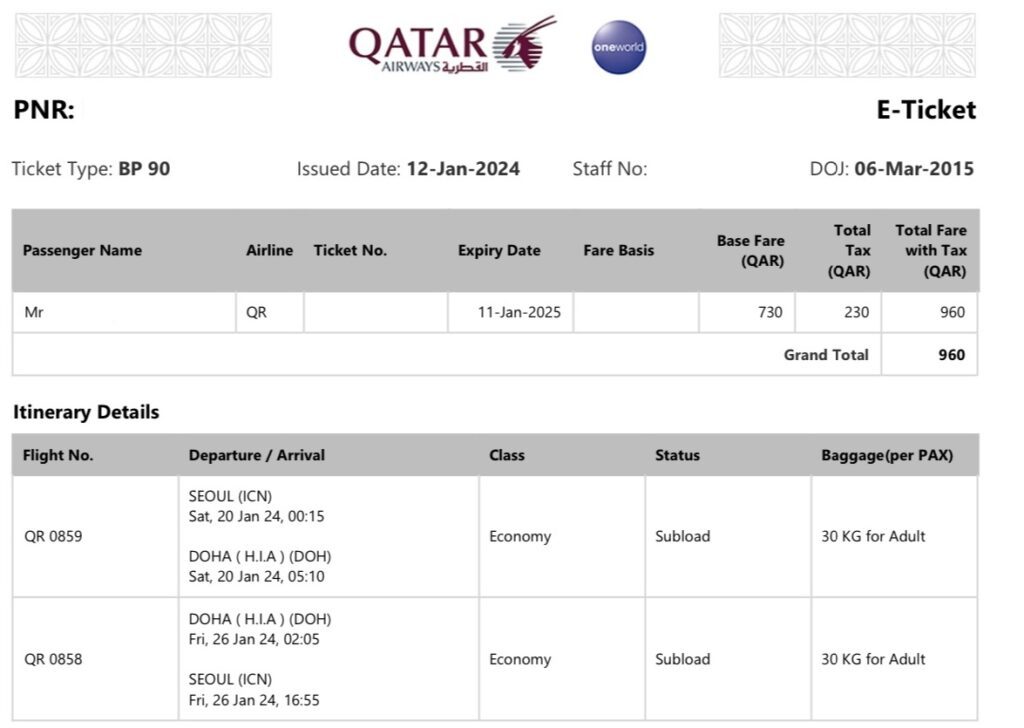The width and height of the screenshot is (1024, 728).
Task: Click the Baggage(per PAX) column header
Action: coord(887,456)
